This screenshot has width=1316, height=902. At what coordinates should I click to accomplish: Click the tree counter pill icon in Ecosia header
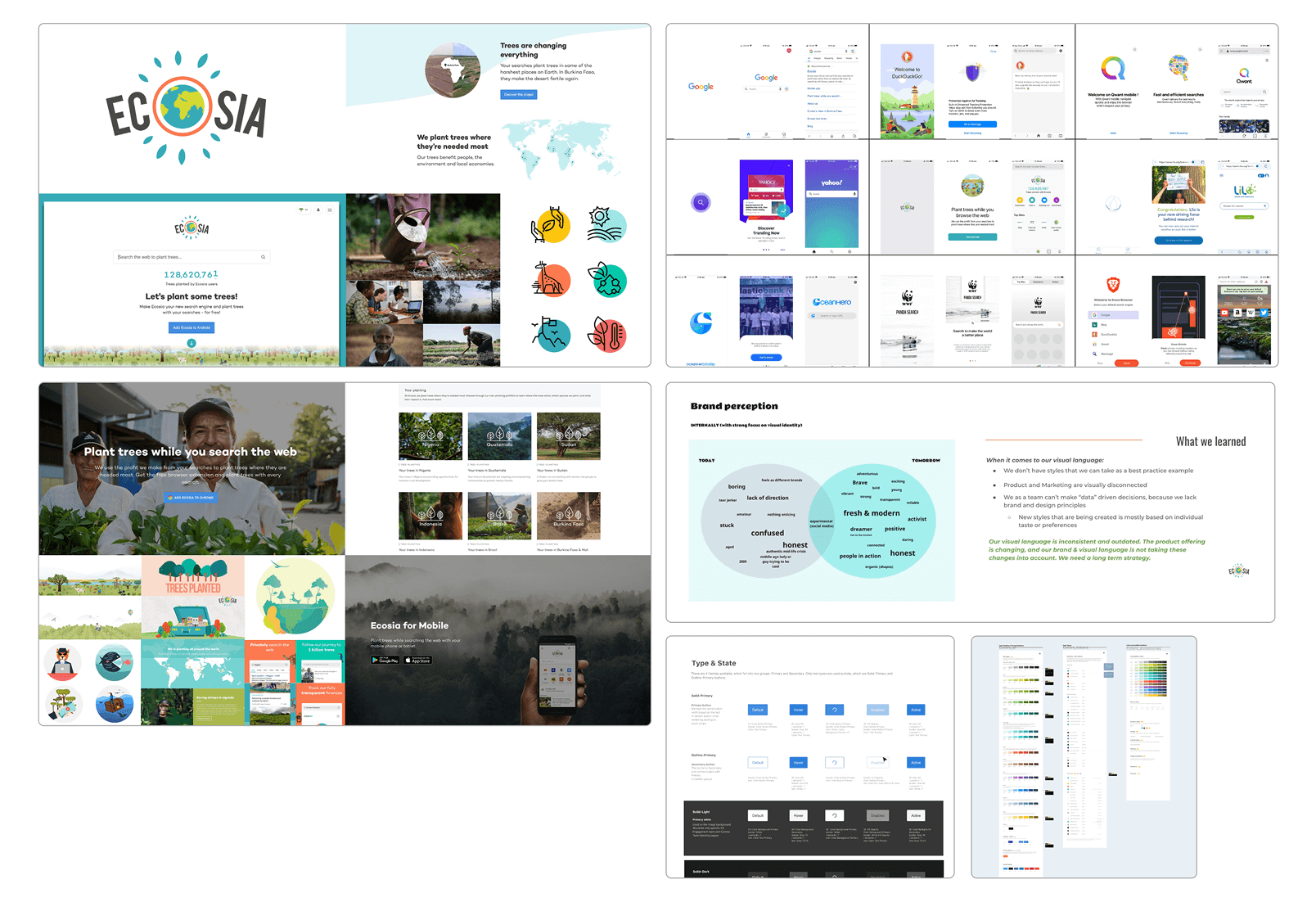click(x=304, y=210)
